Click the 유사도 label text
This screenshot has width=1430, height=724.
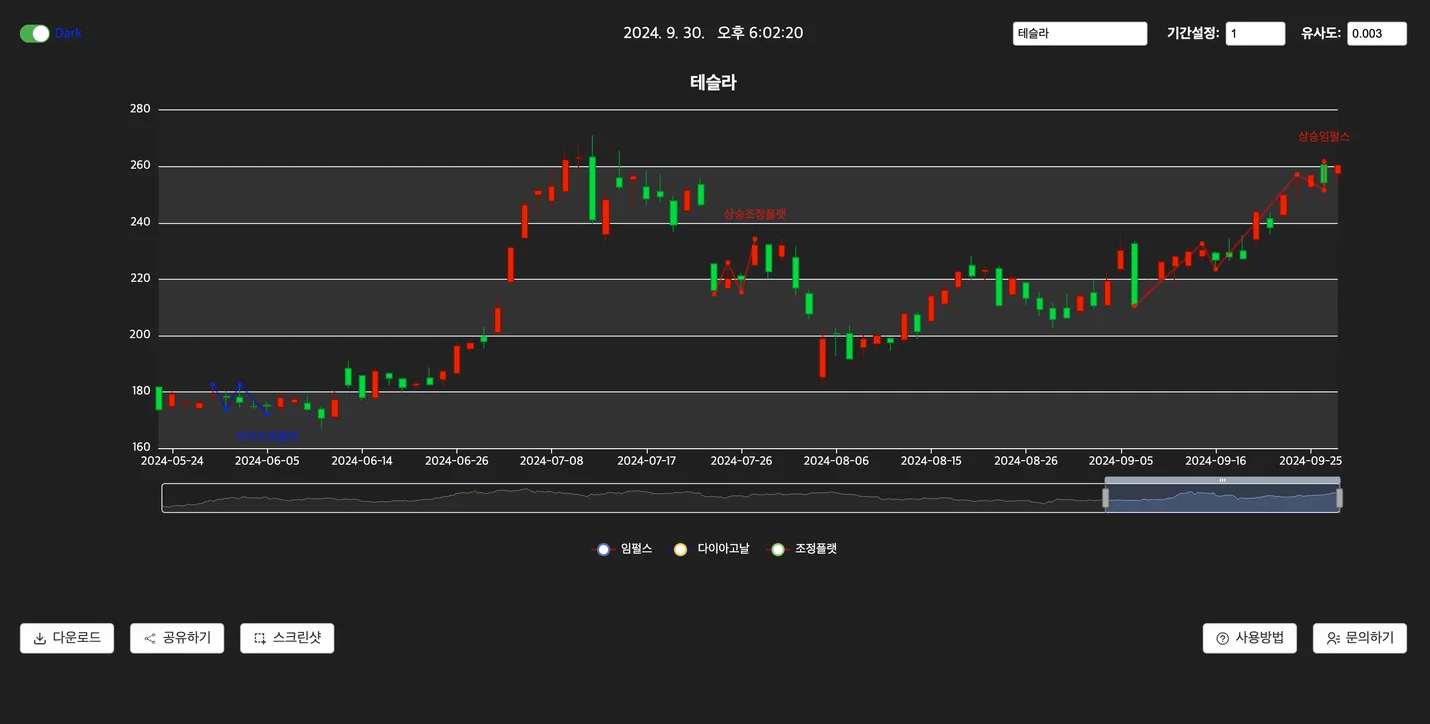click(x=1321, y=33)
